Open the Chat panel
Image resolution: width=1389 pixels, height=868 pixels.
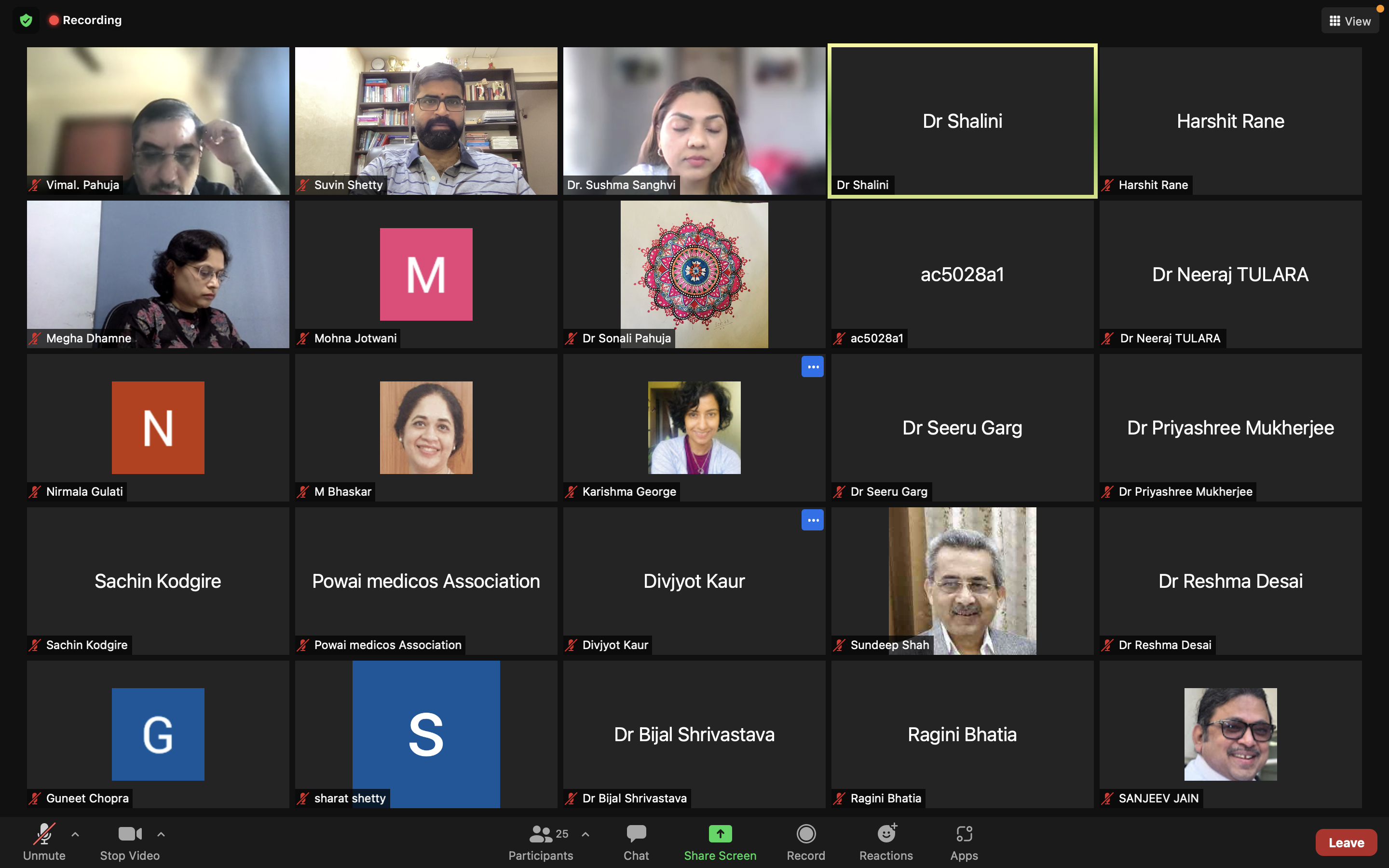pos(636,841)
